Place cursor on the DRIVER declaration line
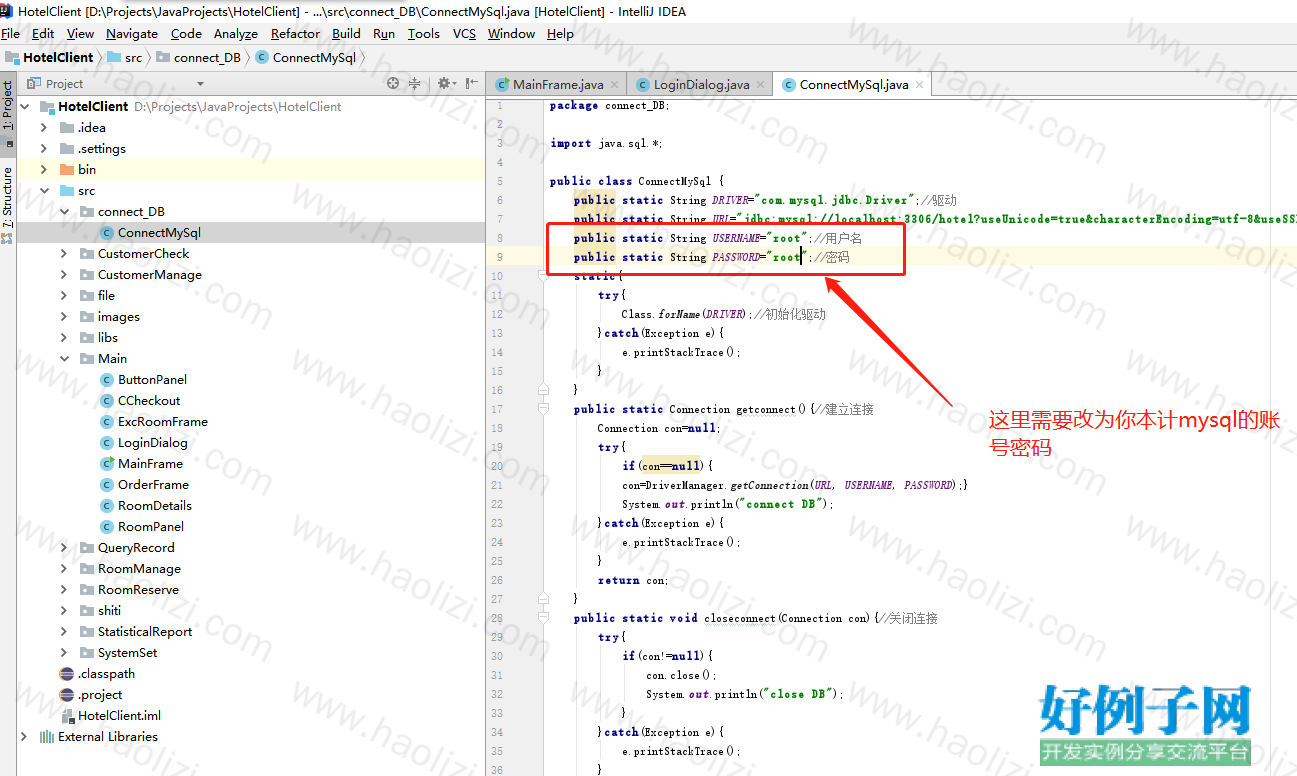The width and height of the screenshot is (1297, 776). 765,200
